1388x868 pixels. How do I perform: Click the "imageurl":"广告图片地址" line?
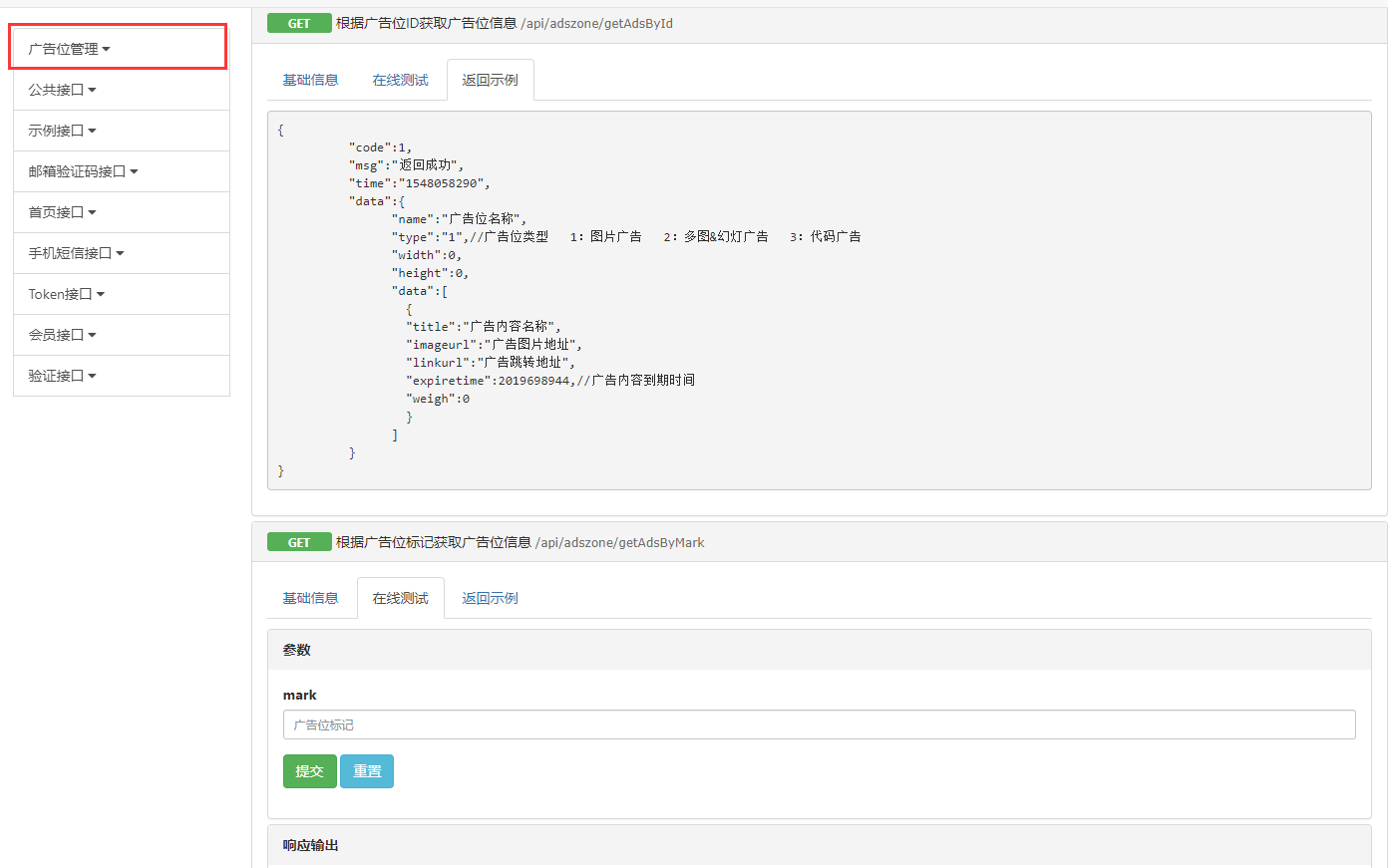494,345
